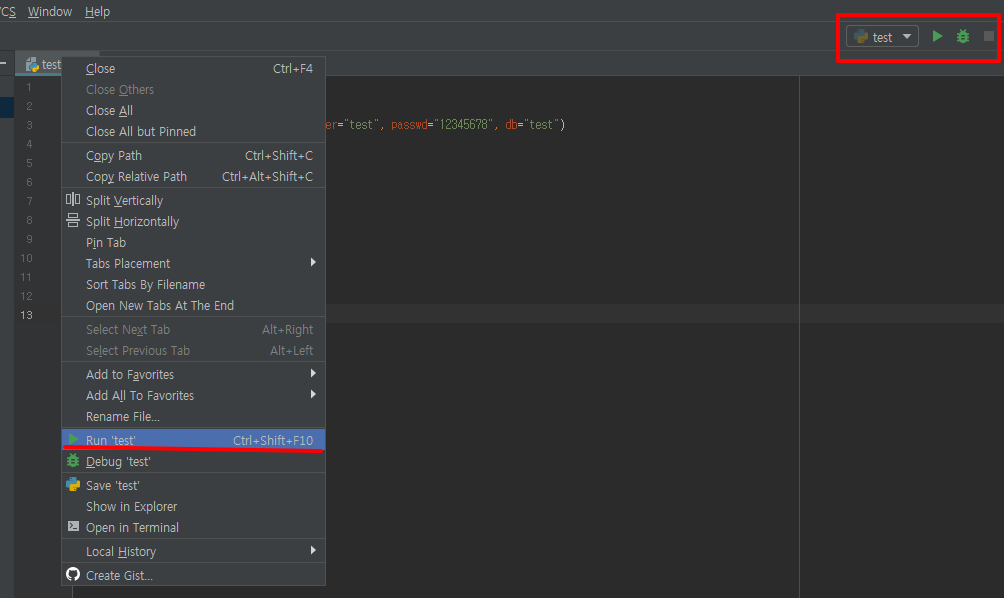This screenshot has height=598, width=1004.
Task: Select Copy Relative Path entry
Action: point(193,177)
